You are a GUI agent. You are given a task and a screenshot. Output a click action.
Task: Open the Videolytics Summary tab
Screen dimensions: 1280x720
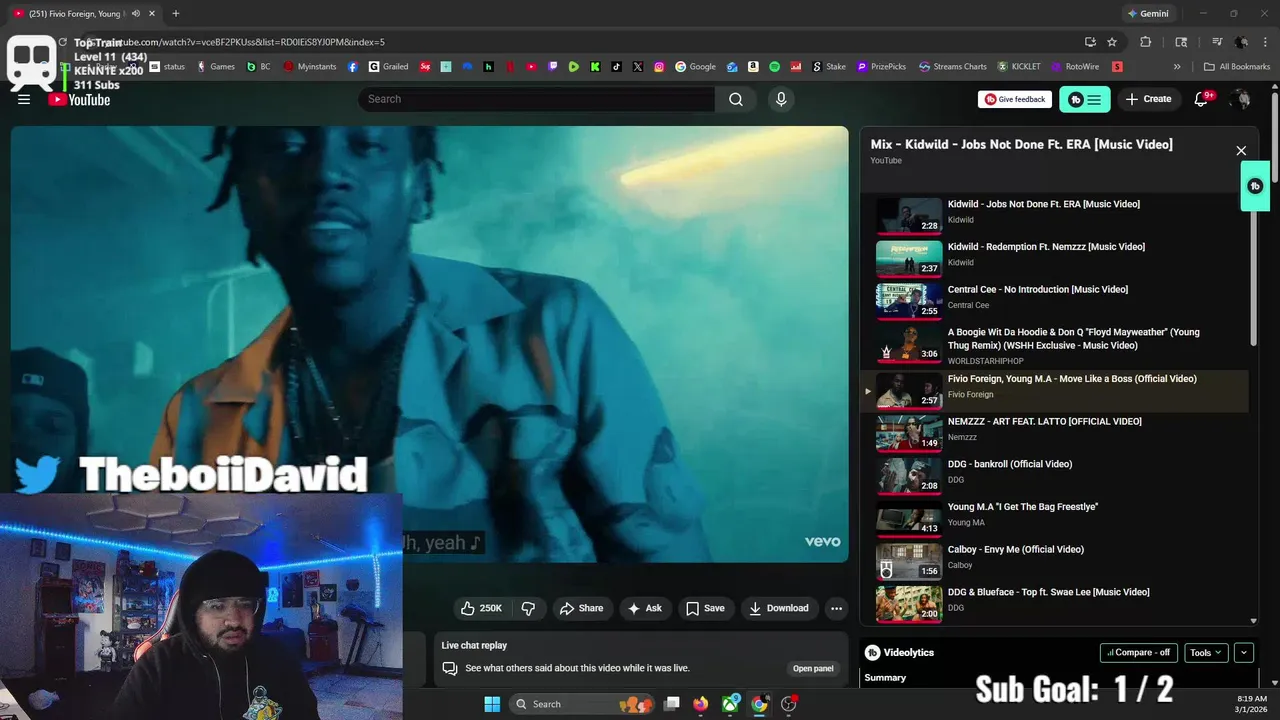(x=885, y=678)
